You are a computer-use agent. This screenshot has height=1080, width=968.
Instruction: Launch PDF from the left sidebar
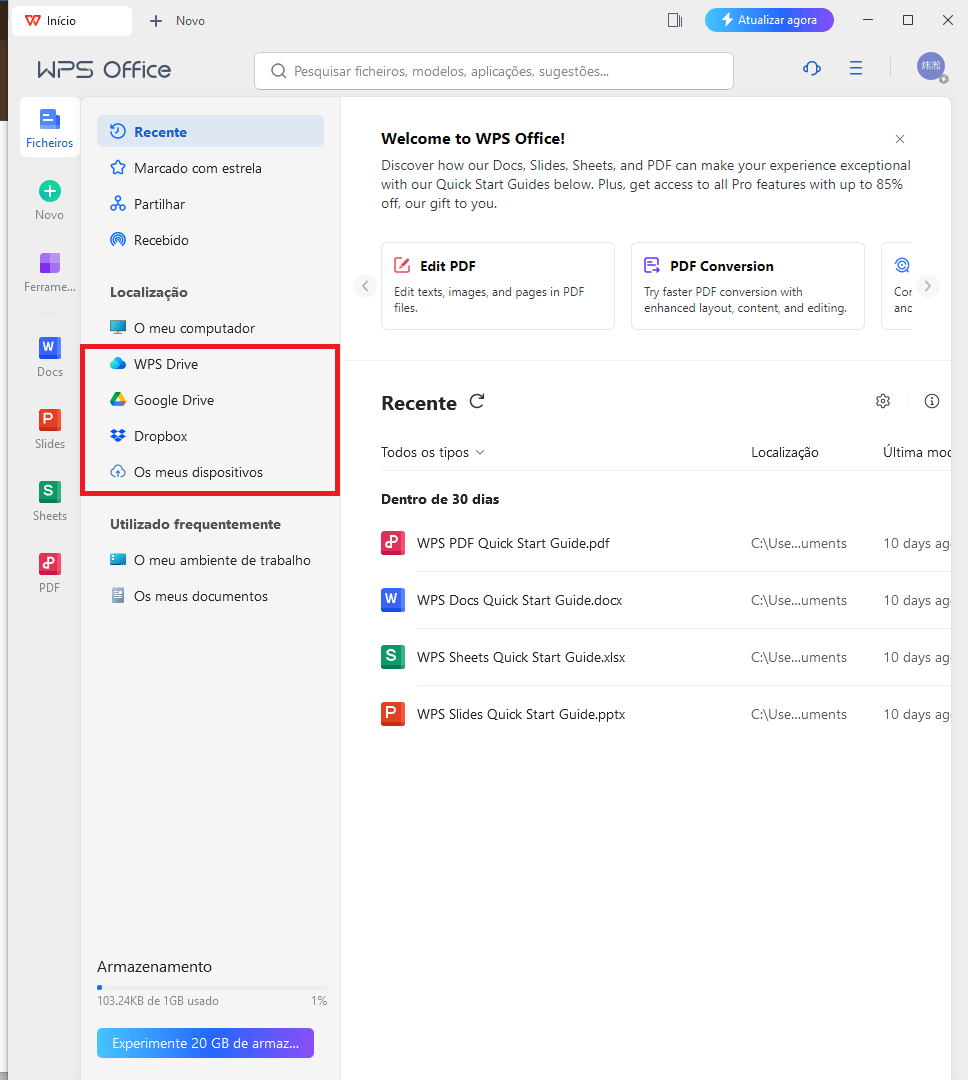tap(50, 573)
